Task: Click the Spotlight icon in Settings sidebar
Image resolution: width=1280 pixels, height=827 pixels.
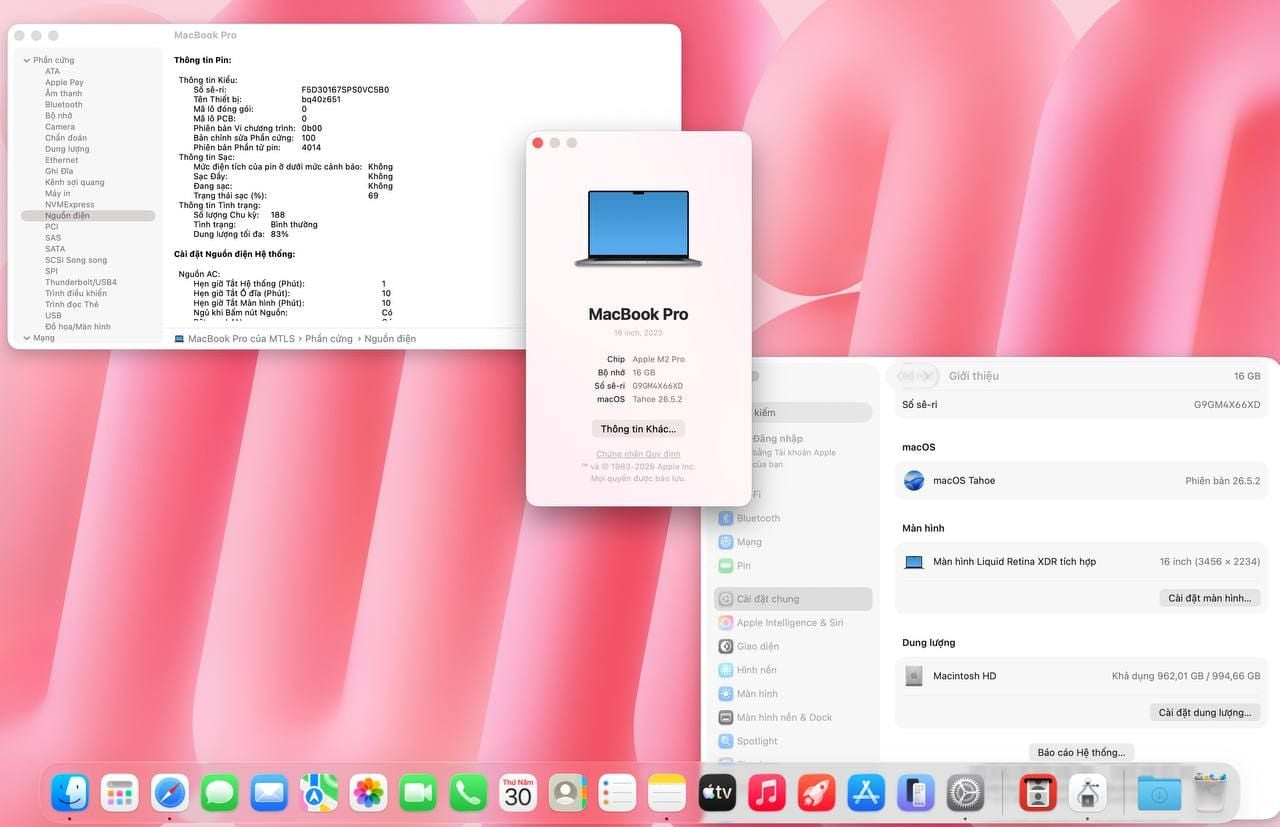Action: (726, 741)
